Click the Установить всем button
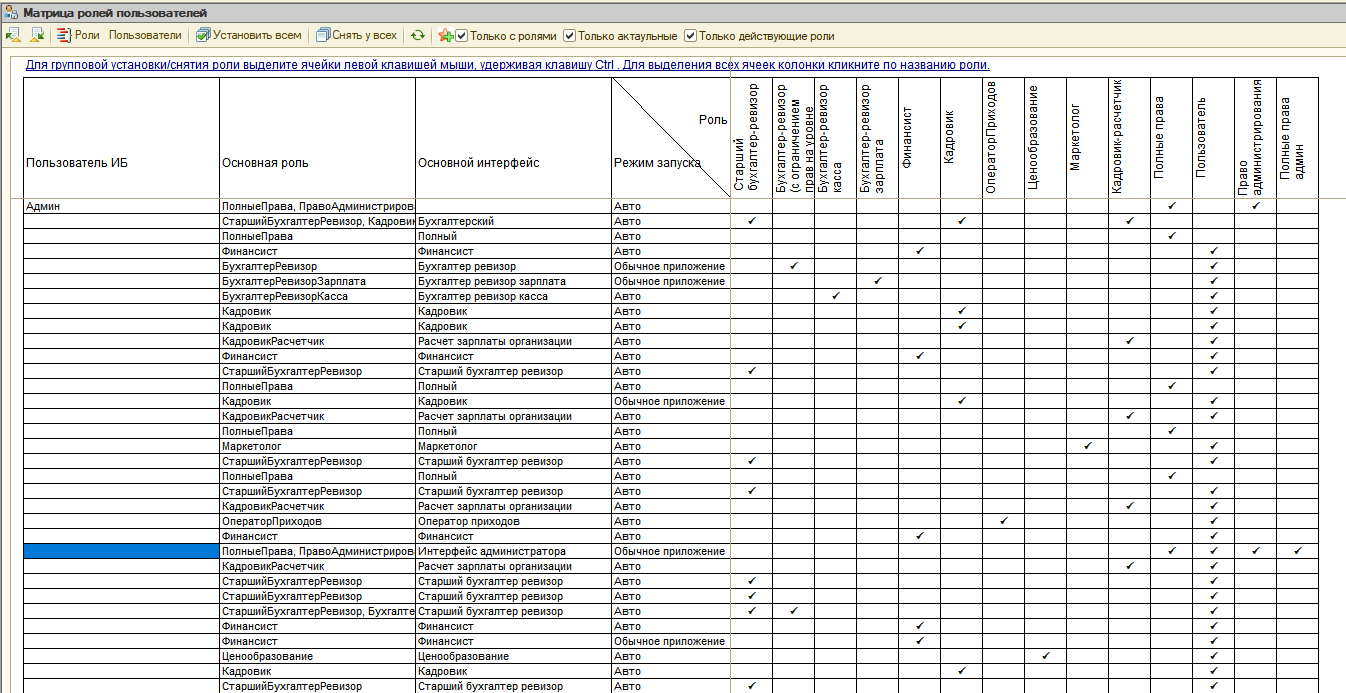 pyautogui.click(x=248, y=35)
